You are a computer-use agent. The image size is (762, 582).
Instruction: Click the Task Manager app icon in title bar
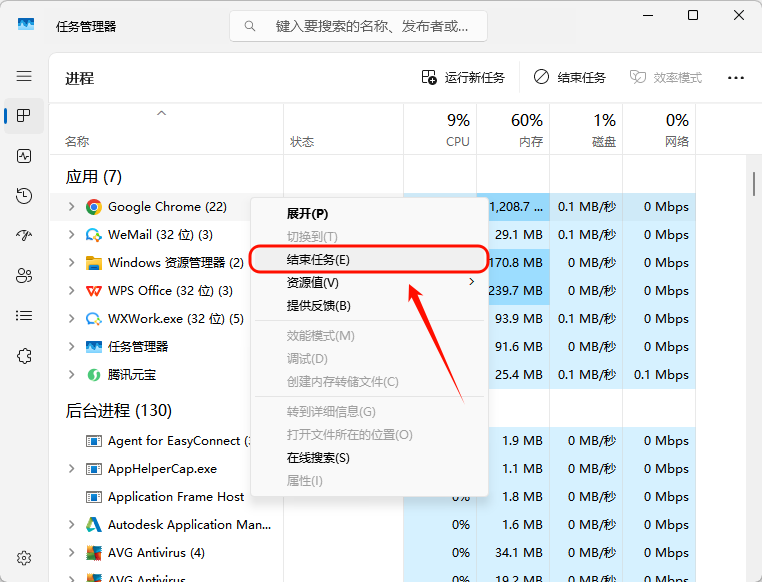tap(26, 24)
